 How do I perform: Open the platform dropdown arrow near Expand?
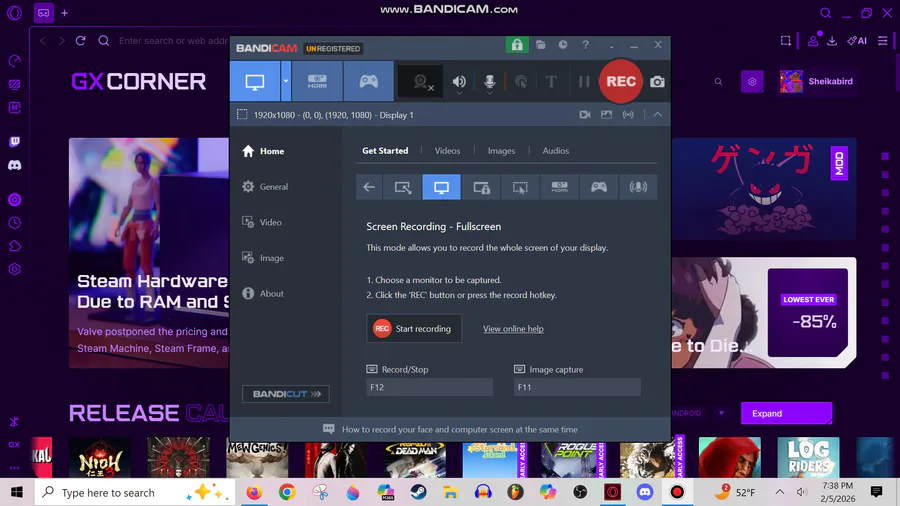pos(721,413)
